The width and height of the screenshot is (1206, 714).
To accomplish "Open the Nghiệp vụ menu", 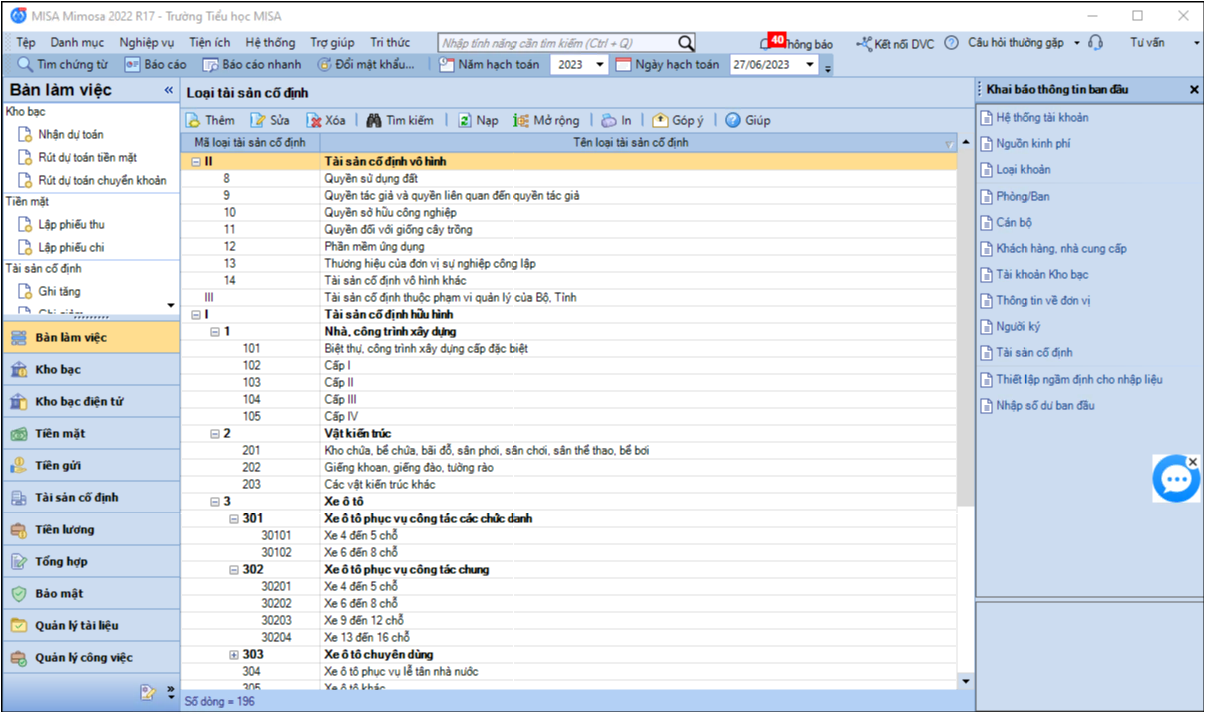I will [x=147, y=43].
